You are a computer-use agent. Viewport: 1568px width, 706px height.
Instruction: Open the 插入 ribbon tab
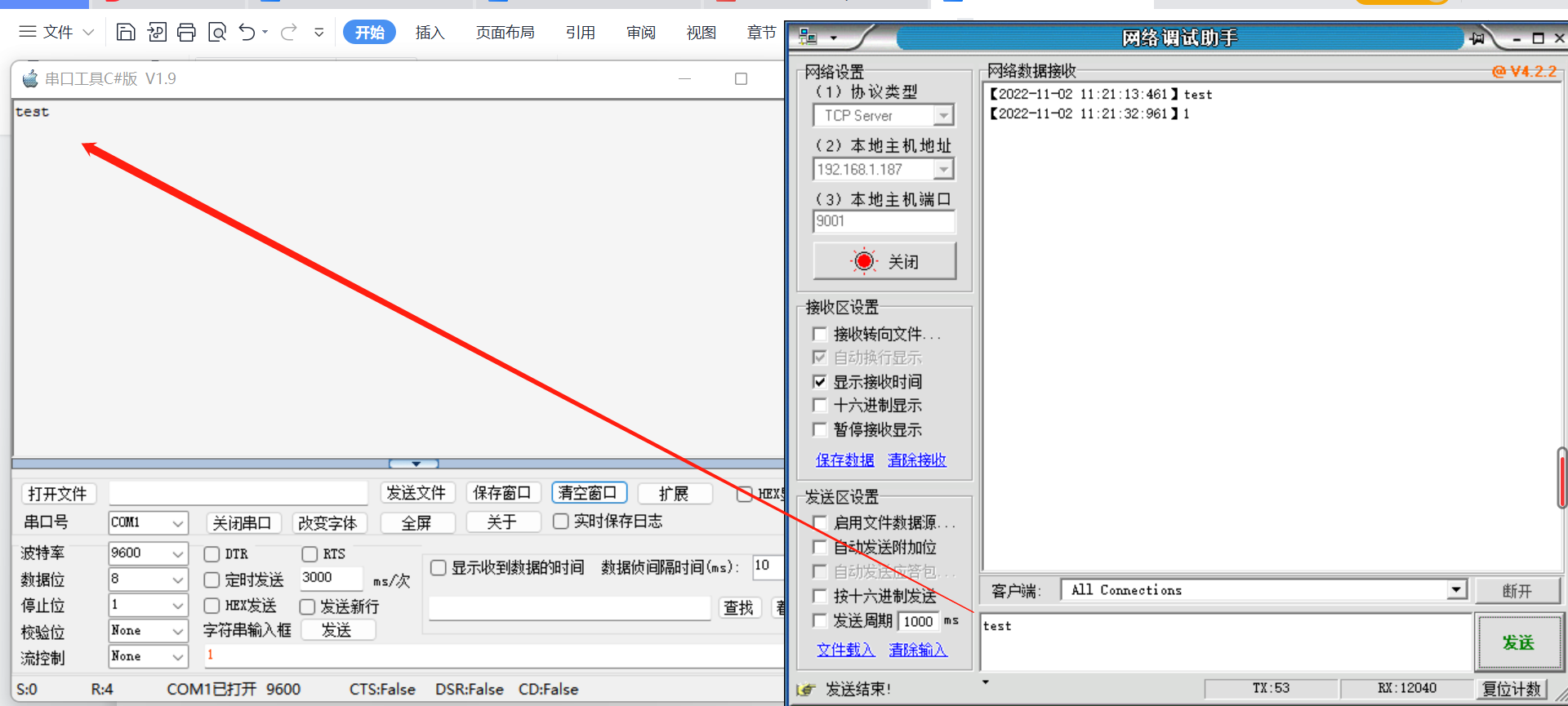(430, 33)
